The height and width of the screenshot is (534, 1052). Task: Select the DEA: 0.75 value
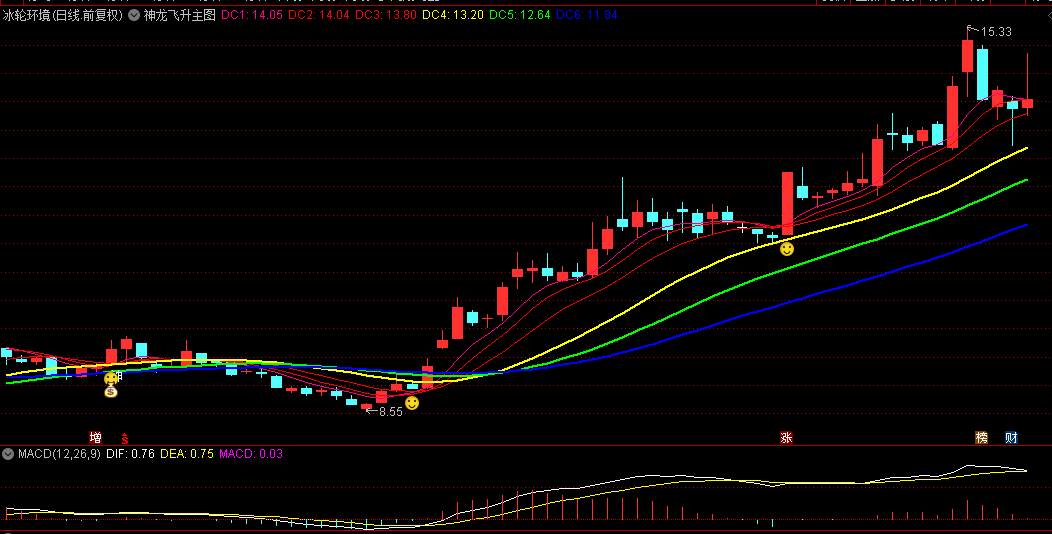pos(187,454)
